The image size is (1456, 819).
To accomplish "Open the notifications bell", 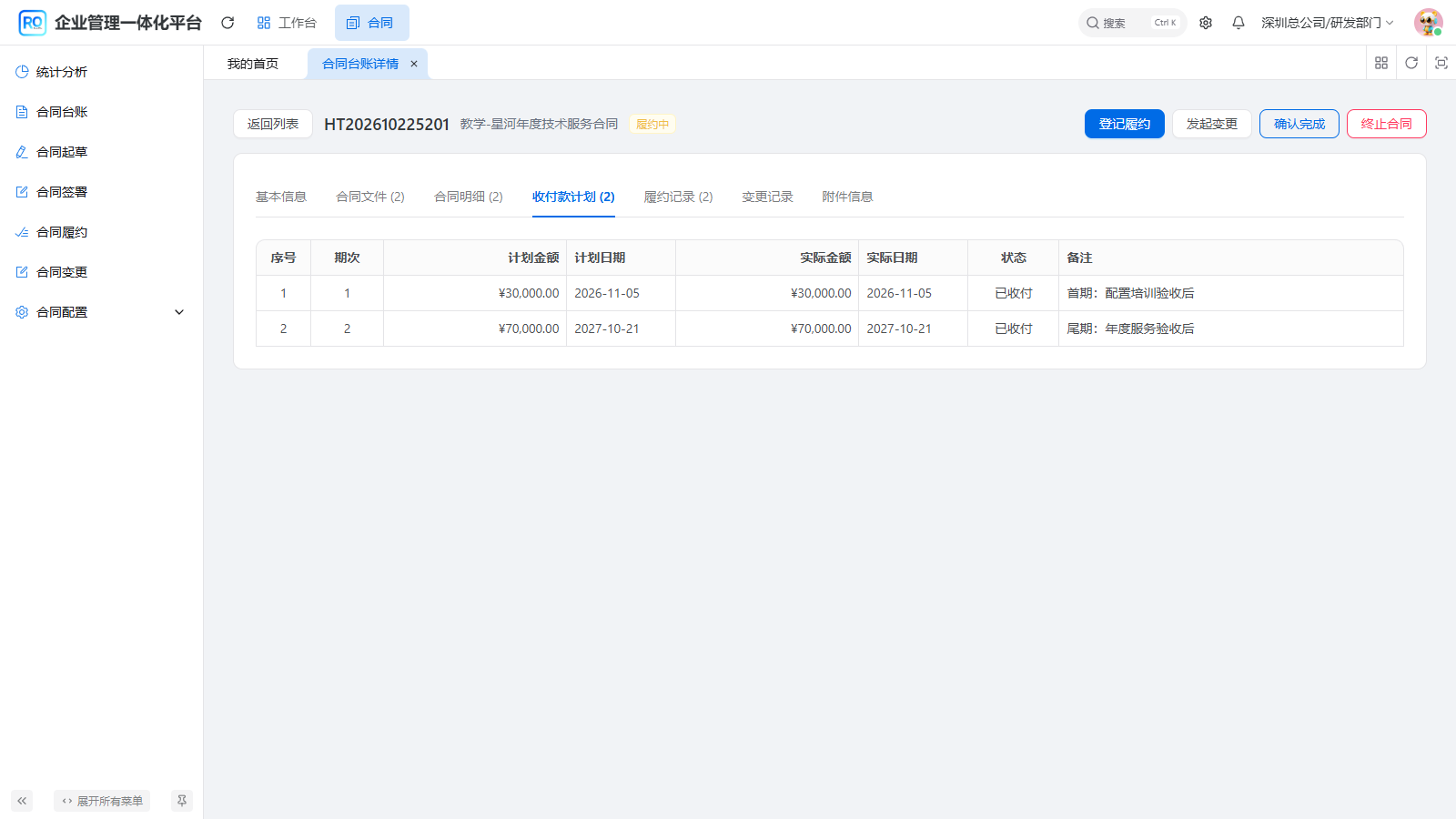I will point(1239,23).
